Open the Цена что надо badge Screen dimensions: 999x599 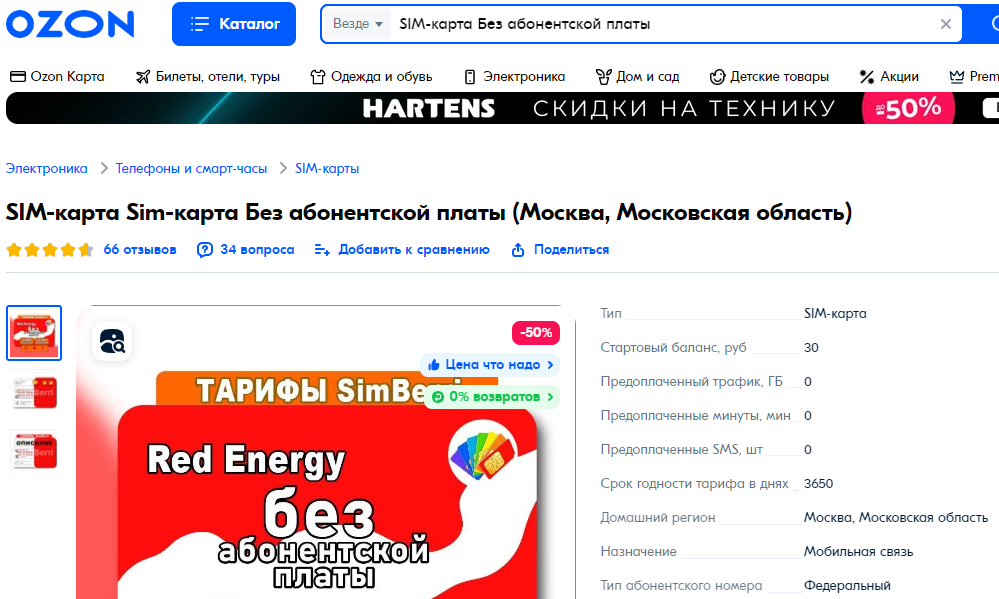[x=489, y=364]
